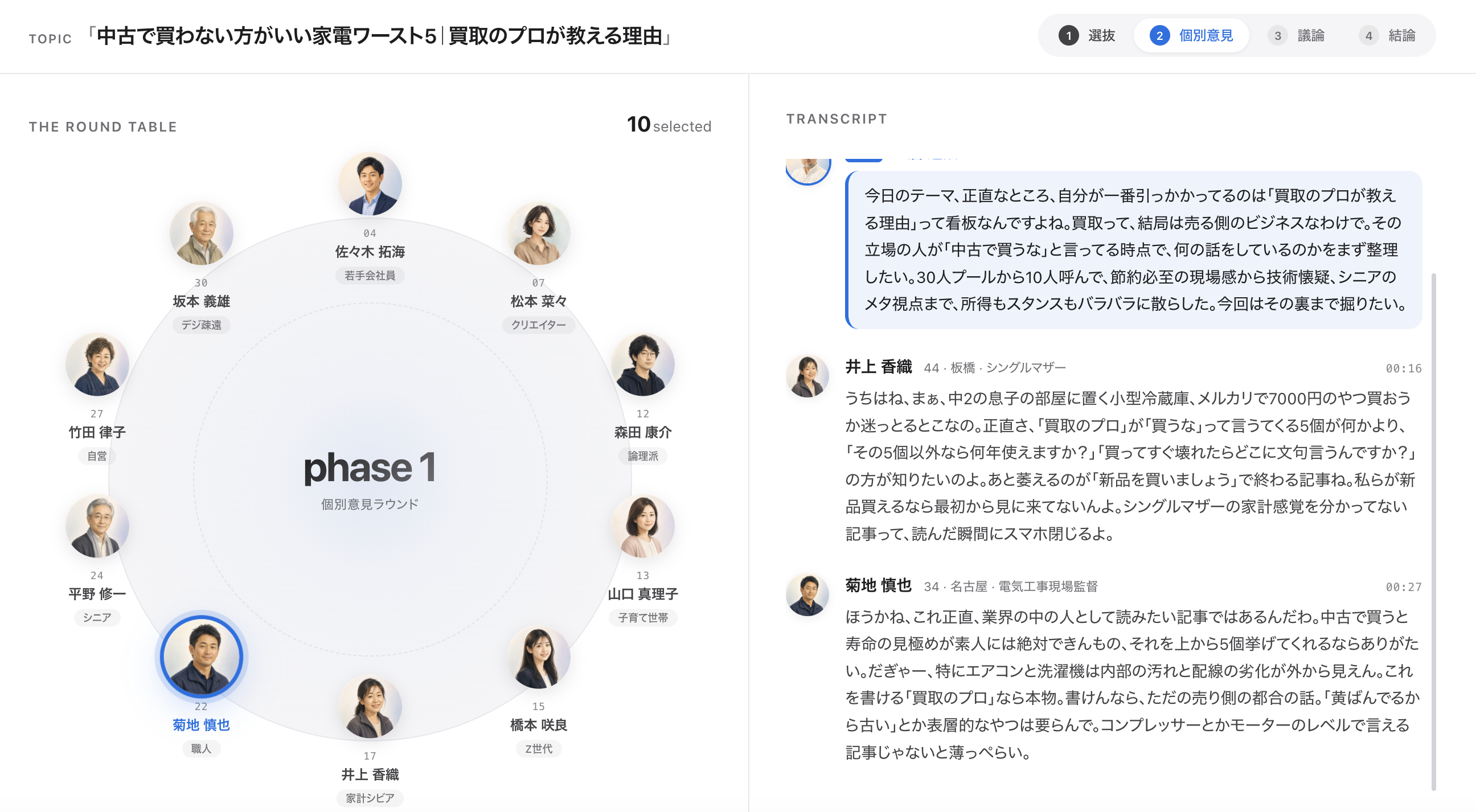The width and height of the screenshot is (1476, 812).
Task: Click 井上 香織 transcript avatar
Action: [x=807, y=376]
